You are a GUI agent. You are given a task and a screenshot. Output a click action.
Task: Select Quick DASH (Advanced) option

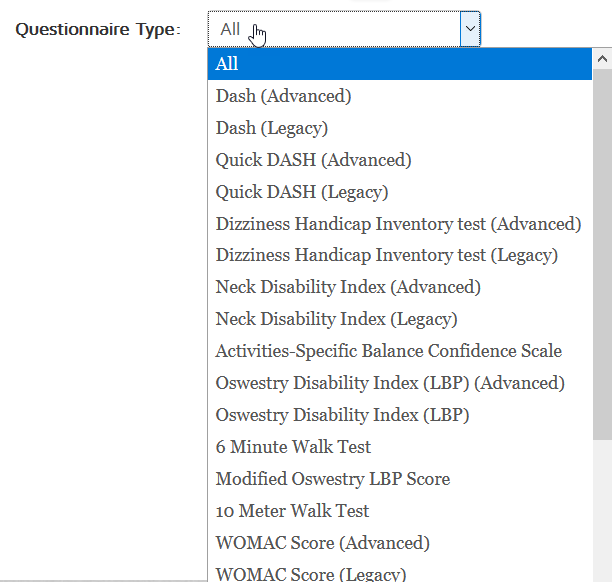point(313,160)
